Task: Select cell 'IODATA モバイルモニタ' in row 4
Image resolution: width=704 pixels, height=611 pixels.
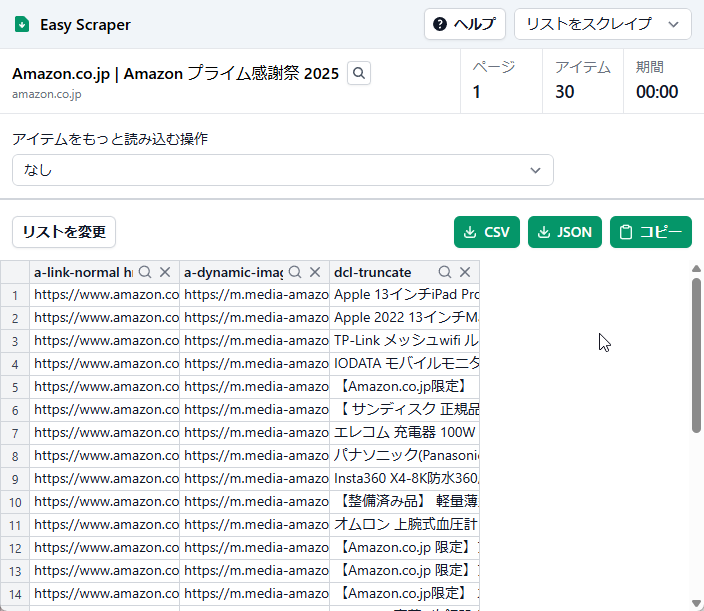Action: (x=405, y=364)
